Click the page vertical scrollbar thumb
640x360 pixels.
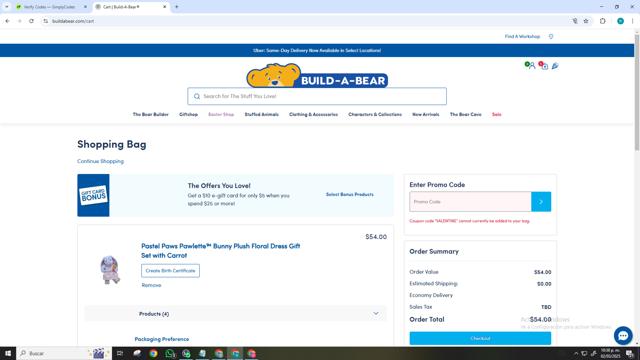pos(637,92)
